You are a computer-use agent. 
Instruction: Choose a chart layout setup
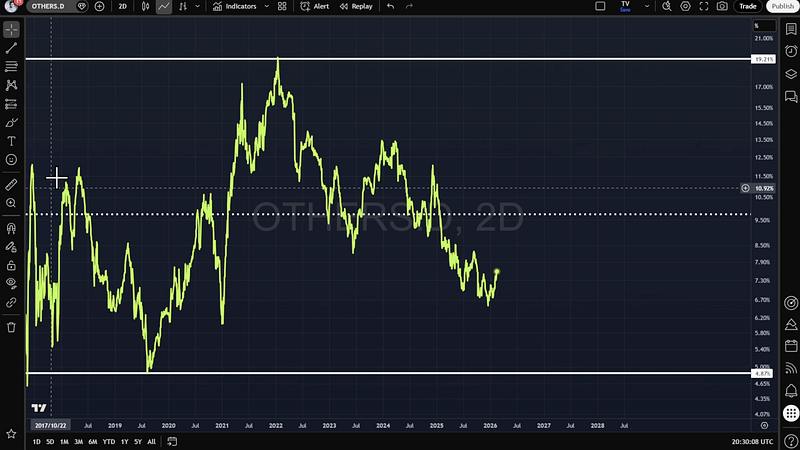tap(601, 6)
